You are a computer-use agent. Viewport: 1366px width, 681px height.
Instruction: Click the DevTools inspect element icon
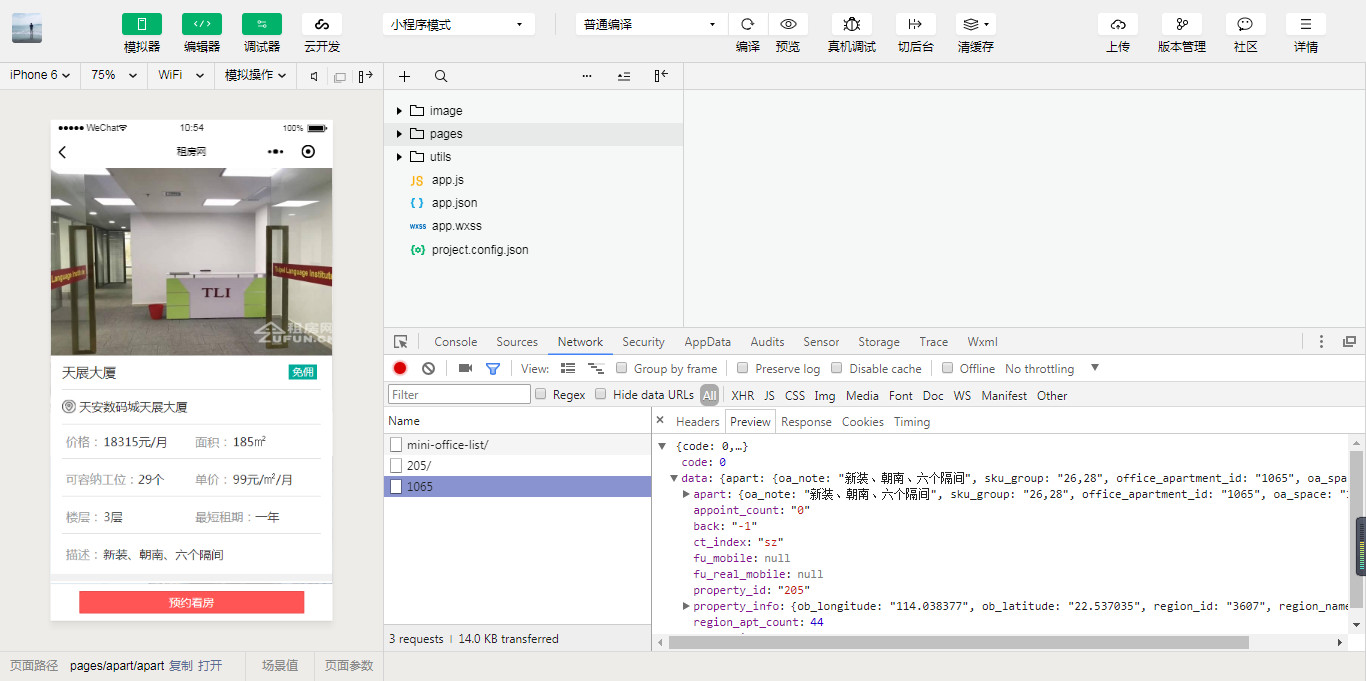tap(401, 342)
